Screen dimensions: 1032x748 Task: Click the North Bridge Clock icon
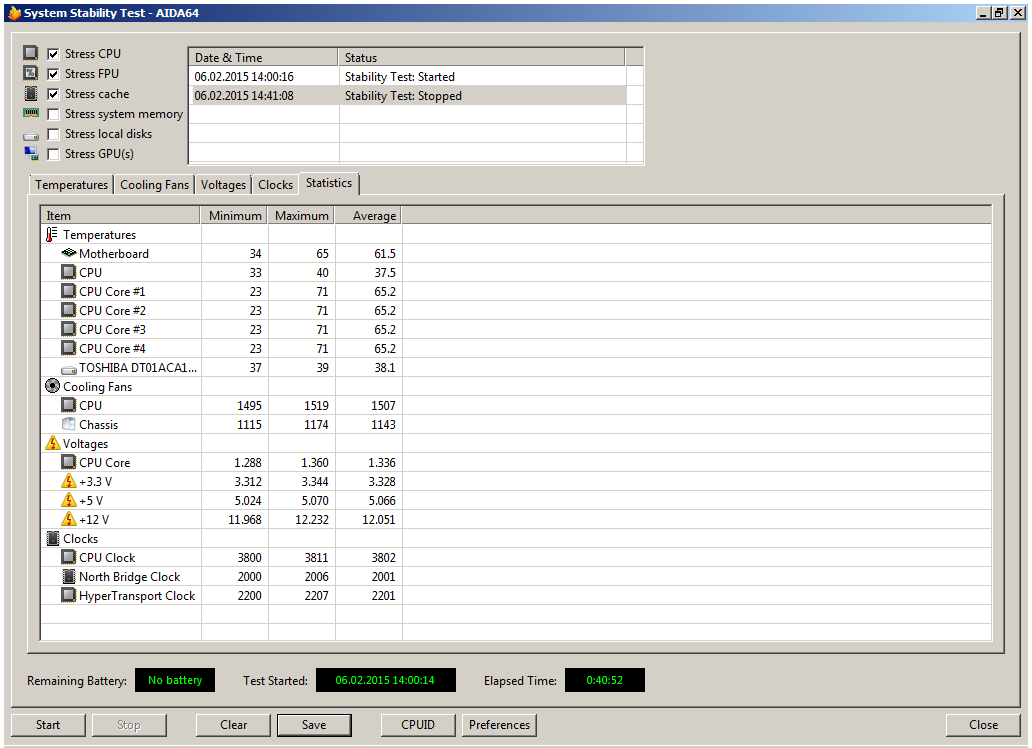point(68,576)
